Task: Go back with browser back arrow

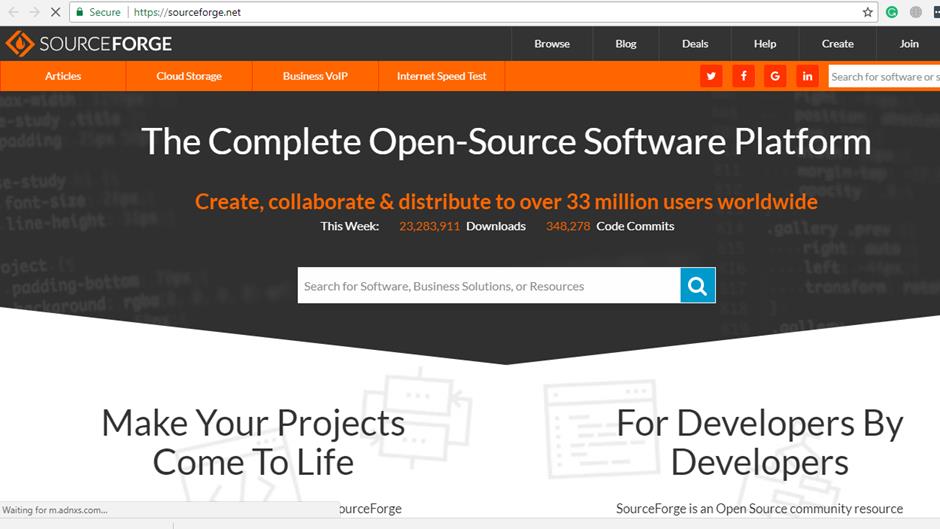Action: [x=13, y=12]
